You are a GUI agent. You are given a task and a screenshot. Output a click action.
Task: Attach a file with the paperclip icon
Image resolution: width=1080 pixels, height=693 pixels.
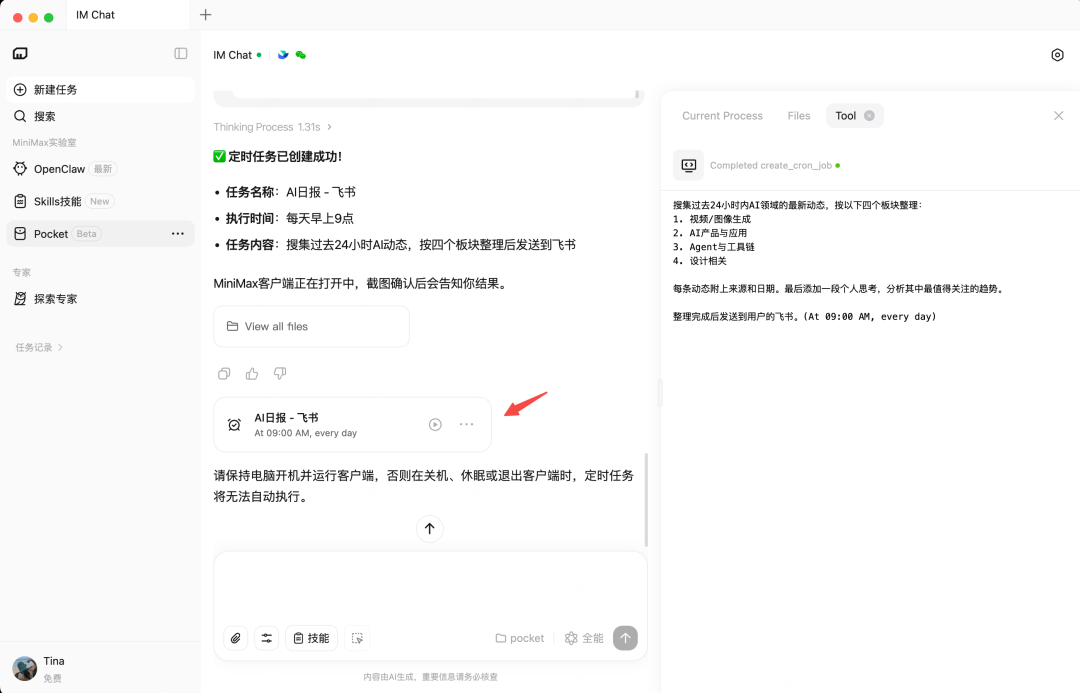(235, 637)
